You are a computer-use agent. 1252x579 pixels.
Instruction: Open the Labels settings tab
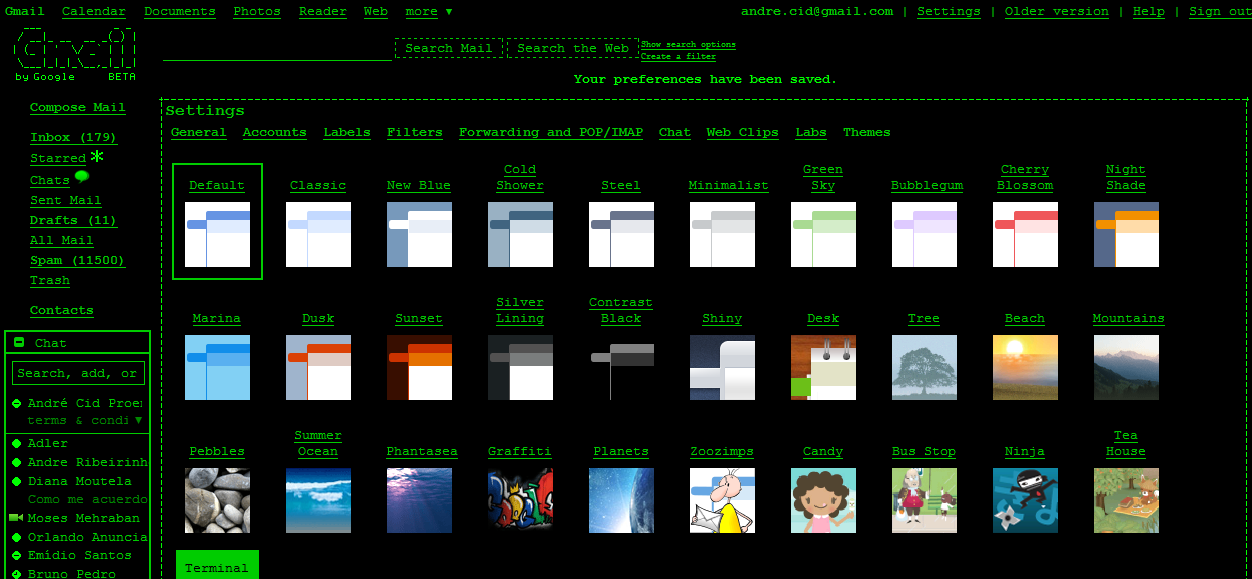(x=347, y=132)
